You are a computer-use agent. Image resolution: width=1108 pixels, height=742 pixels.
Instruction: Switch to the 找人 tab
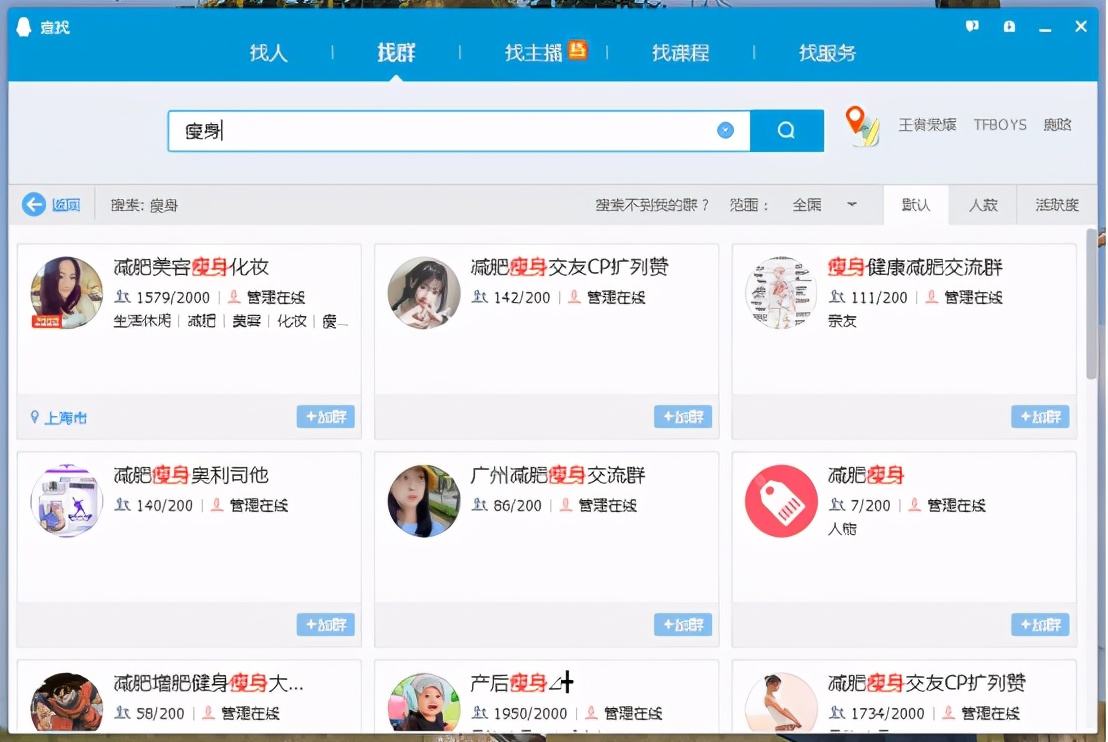click(x=267, y=53)
